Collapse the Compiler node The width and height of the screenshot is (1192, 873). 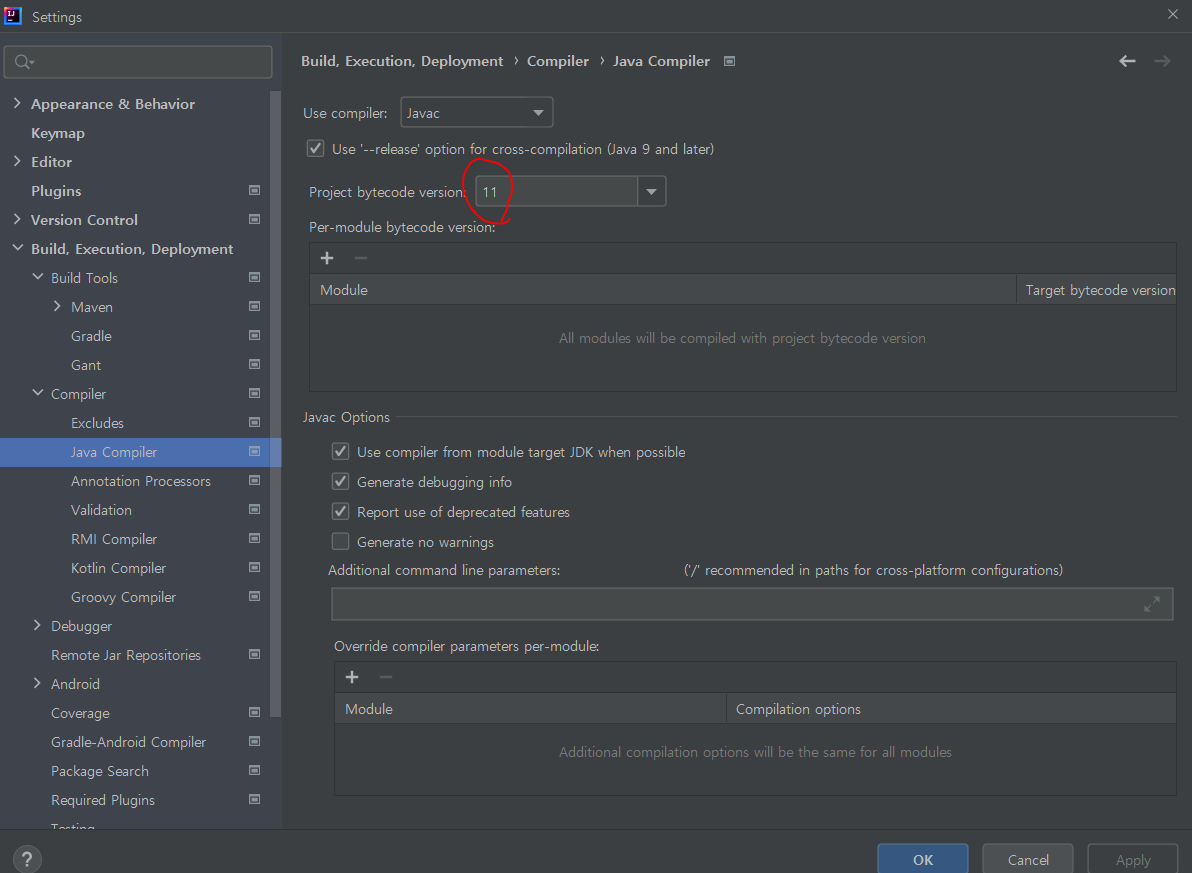[x=37, y=393]
